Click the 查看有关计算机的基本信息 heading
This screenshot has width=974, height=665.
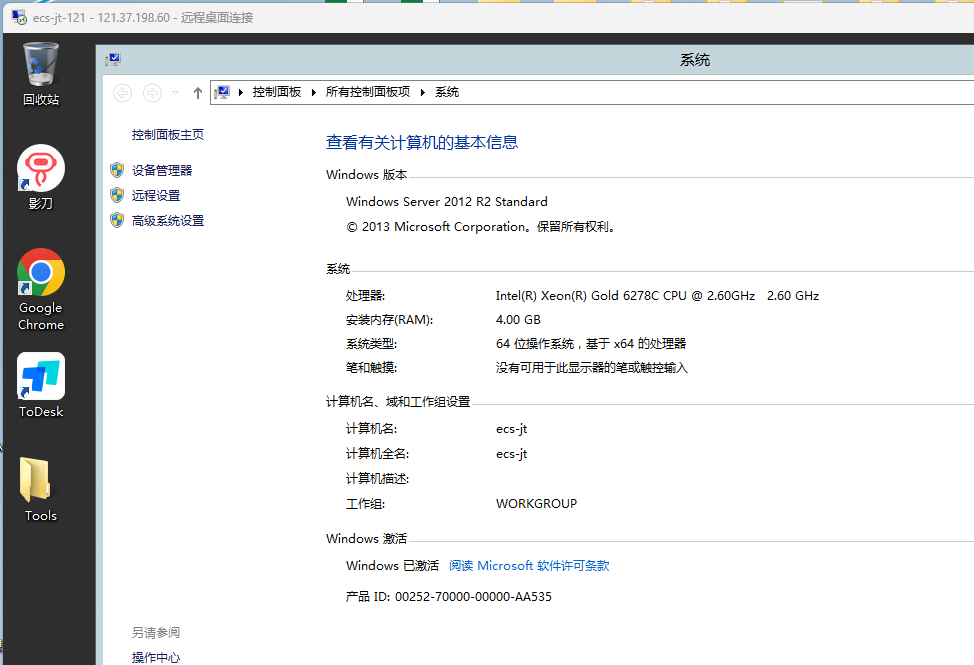422,142
